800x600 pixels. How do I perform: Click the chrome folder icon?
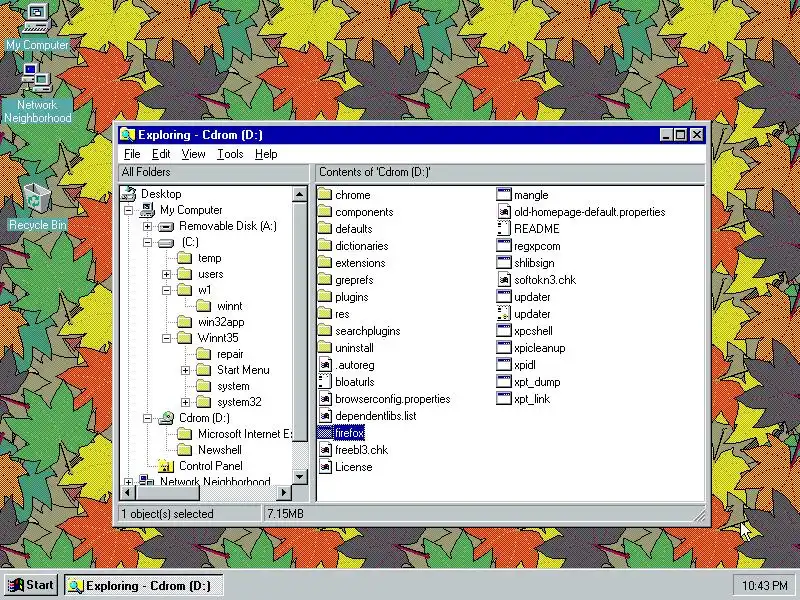click(x=325, y=195)
